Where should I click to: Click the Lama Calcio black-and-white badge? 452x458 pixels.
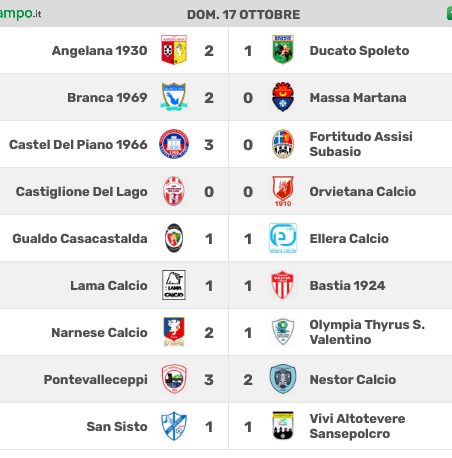click(x=174, y=285)
